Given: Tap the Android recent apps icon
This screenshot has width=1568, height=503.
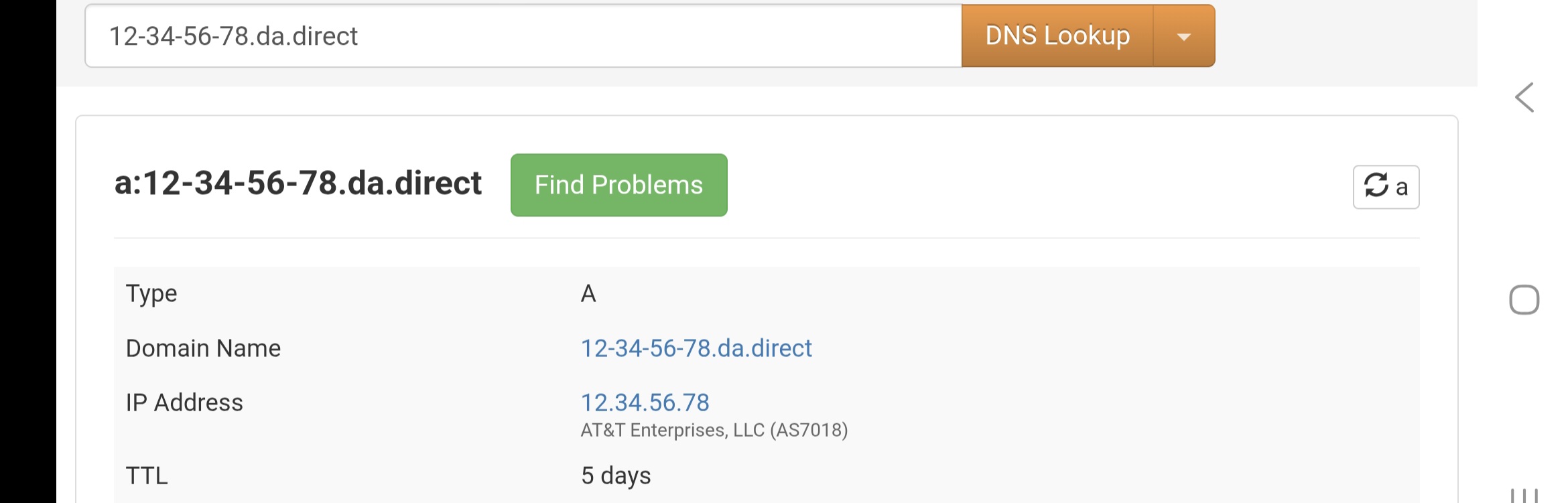Looking at the screenshot, I should pos(1524,496).
